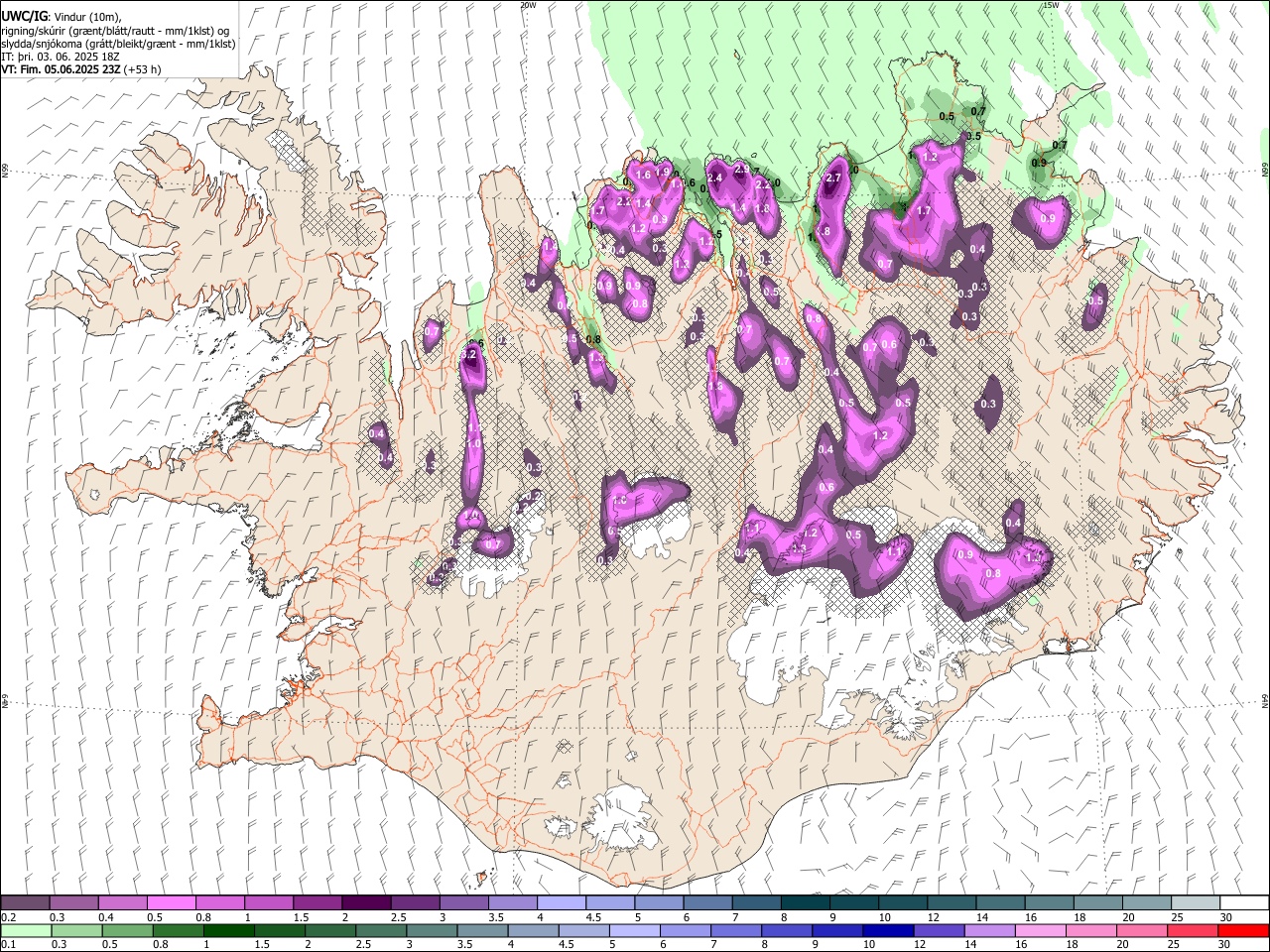The image size is (1270, 952).
Task: Click the 64N latitude label on the right edge
Action: coord(1265,702)
